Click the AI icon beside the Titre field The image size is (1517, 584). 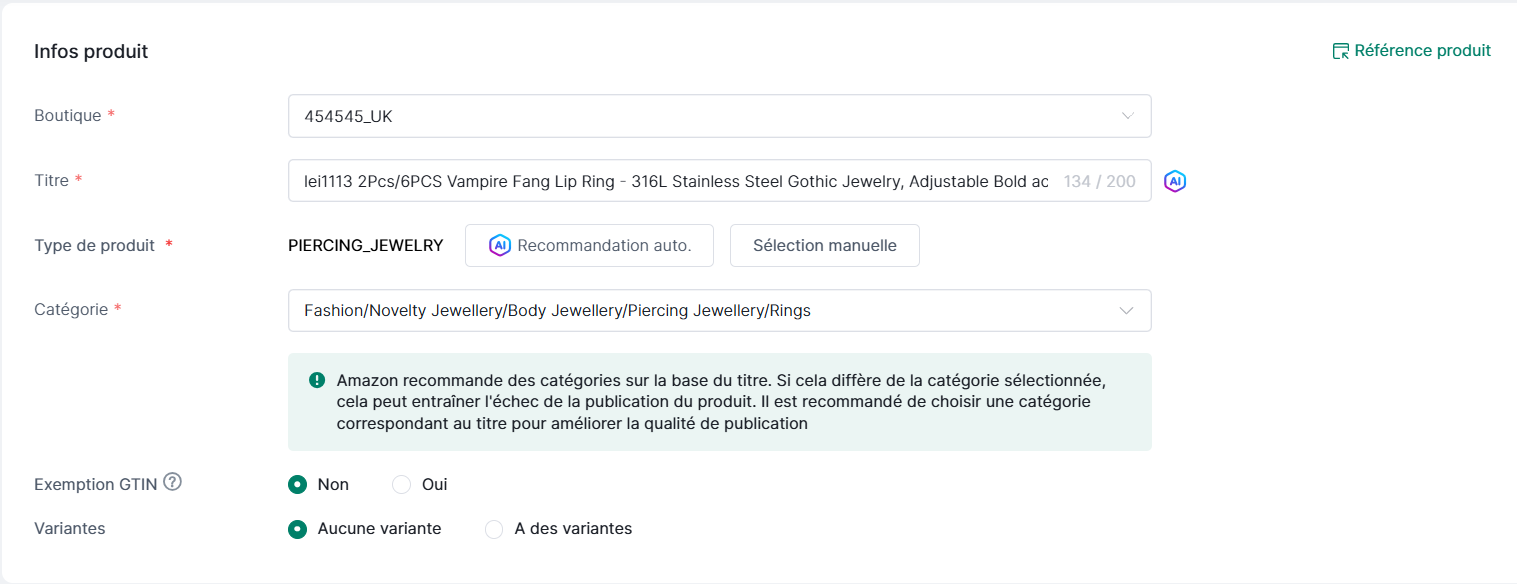[x=1175, y=181]
